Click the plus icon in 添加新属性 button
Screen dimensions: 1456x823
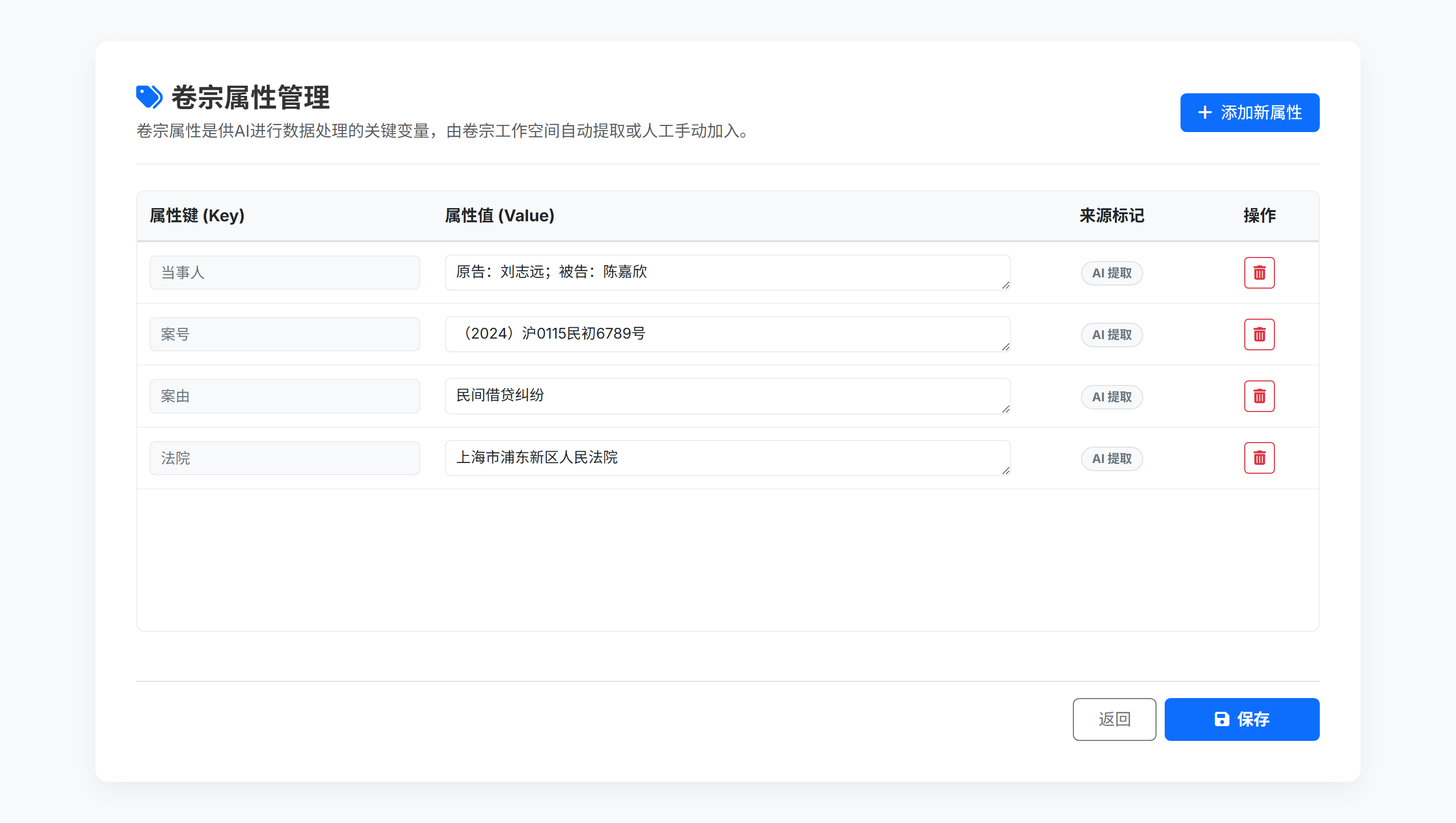point(1204,112)
